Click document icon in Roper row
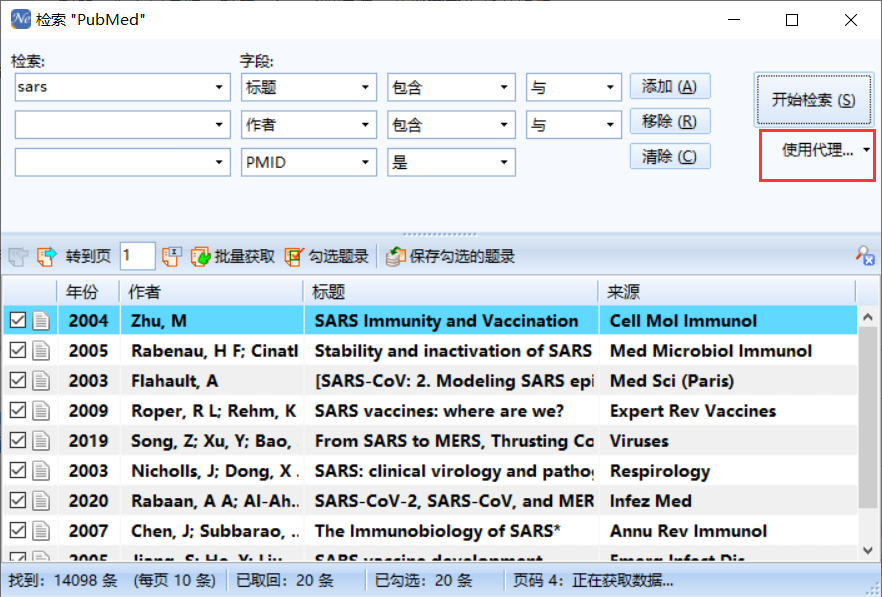The height and width of the screenshot is (597, 882). click(41, 411)
